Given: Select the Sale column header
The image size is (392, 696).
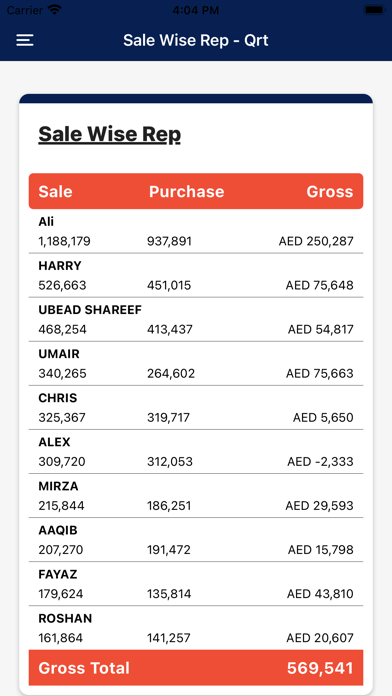Looking at the screenshot, I should pos(55,191).
